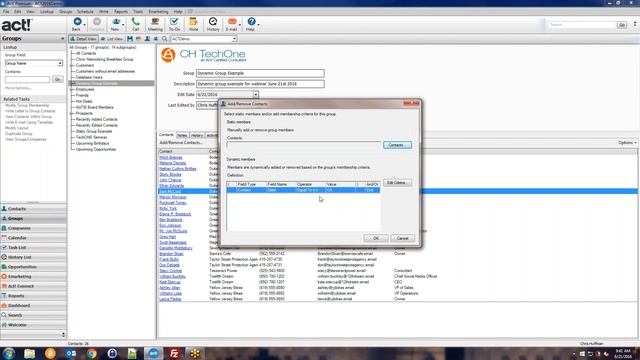This screenshot has height=360, width=640.
Task: Click the Description input field
Action: click(260, 84)
